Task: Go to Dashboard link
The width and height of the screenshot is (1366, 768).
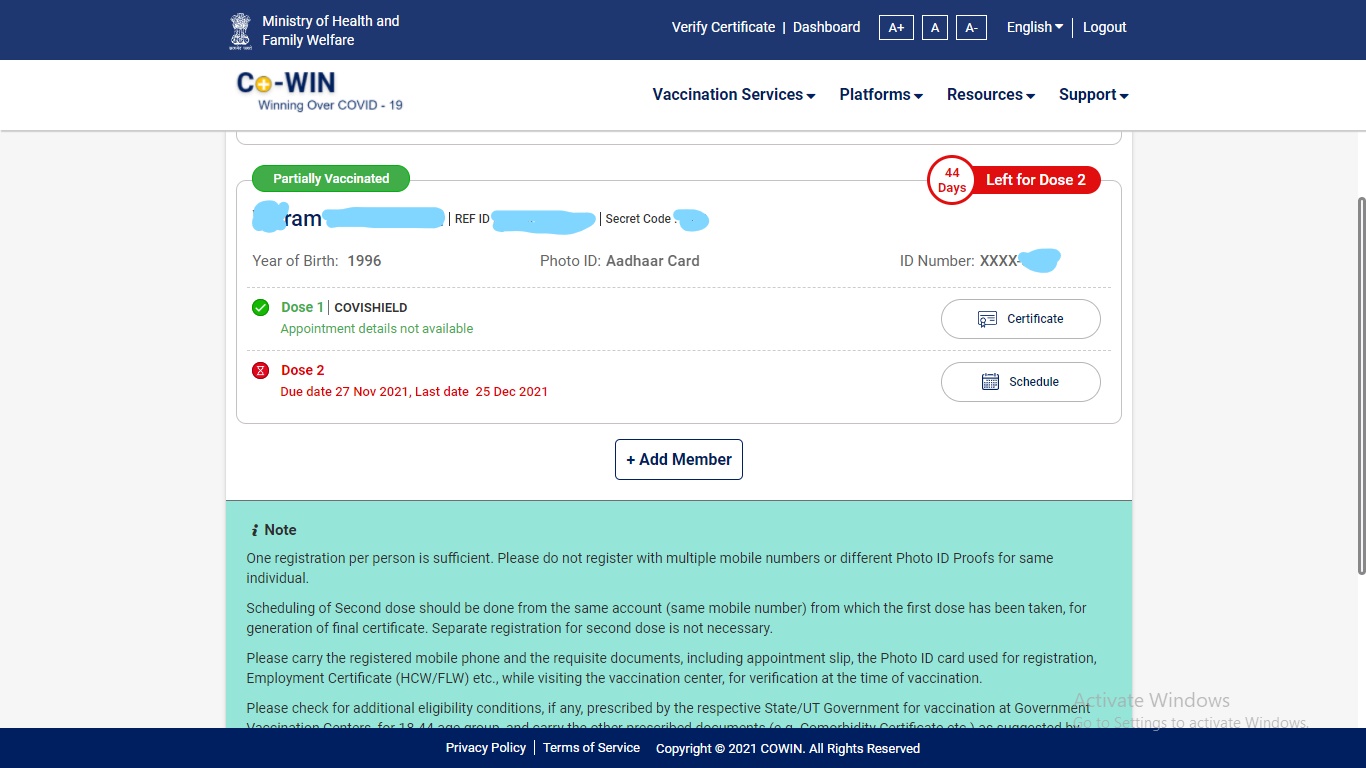Action: pos(826,27)
